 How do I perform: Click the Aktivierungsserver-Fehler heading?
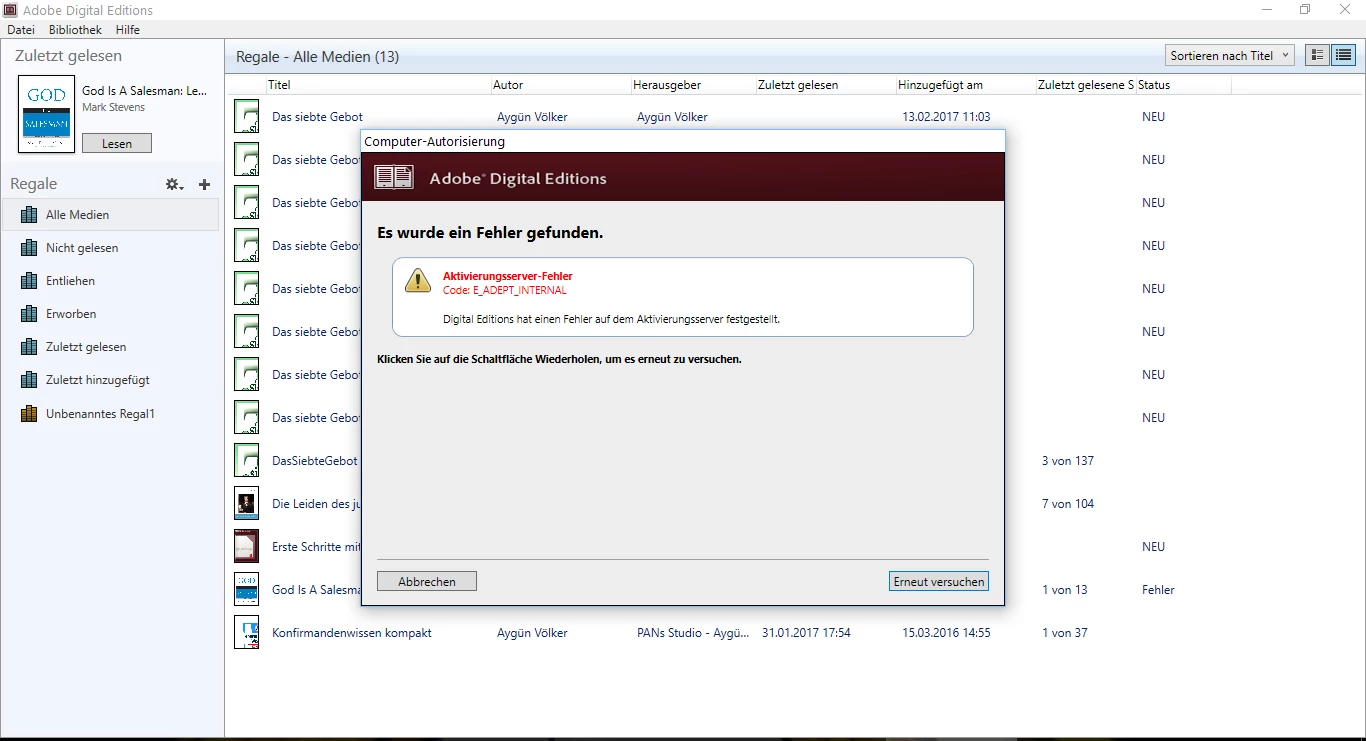508,276
